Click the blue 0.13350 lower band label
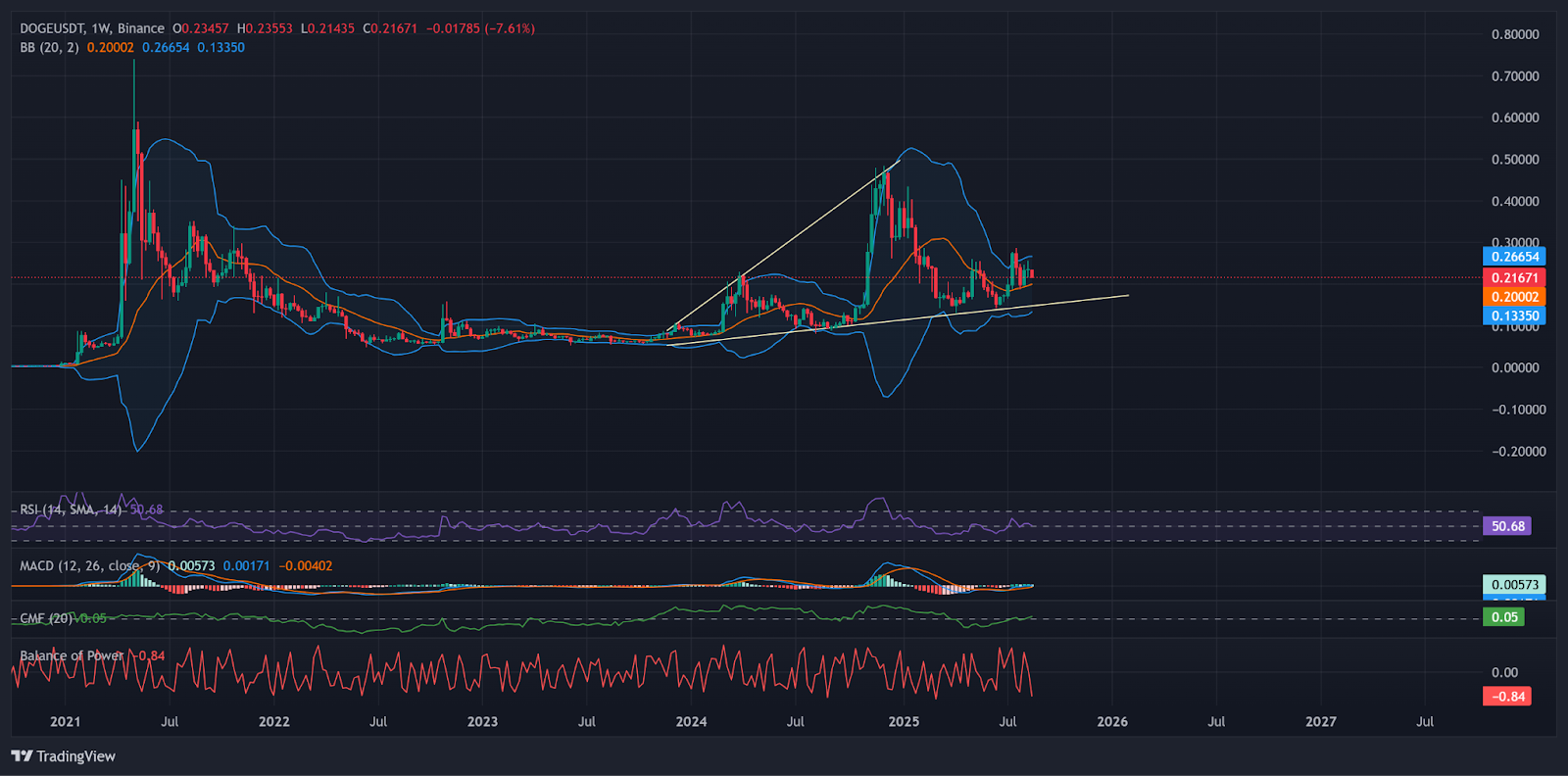This screenshot has height=776, width=1568. 1514,315
